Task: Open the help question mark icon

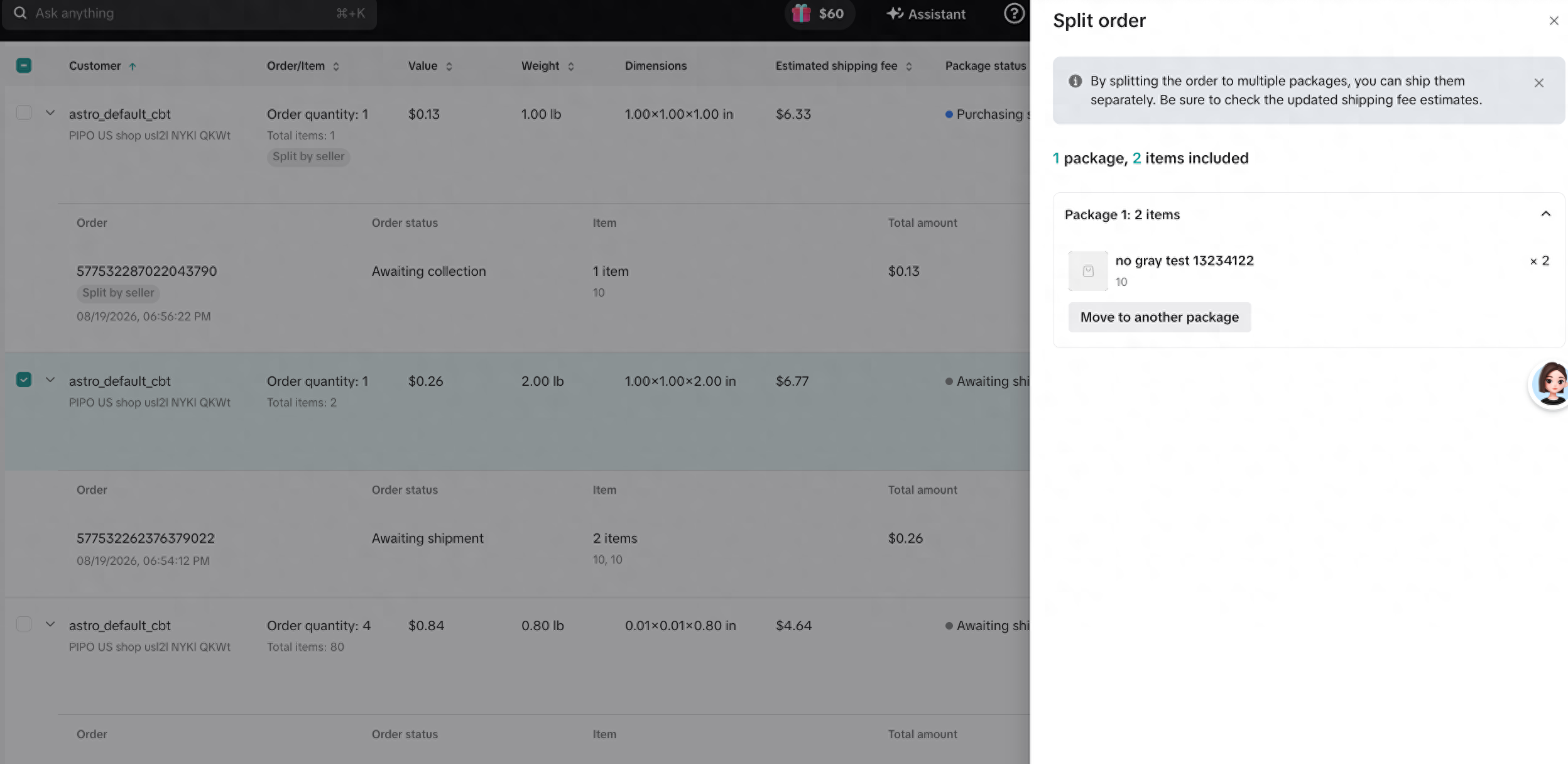Action: coord(1014,13)
